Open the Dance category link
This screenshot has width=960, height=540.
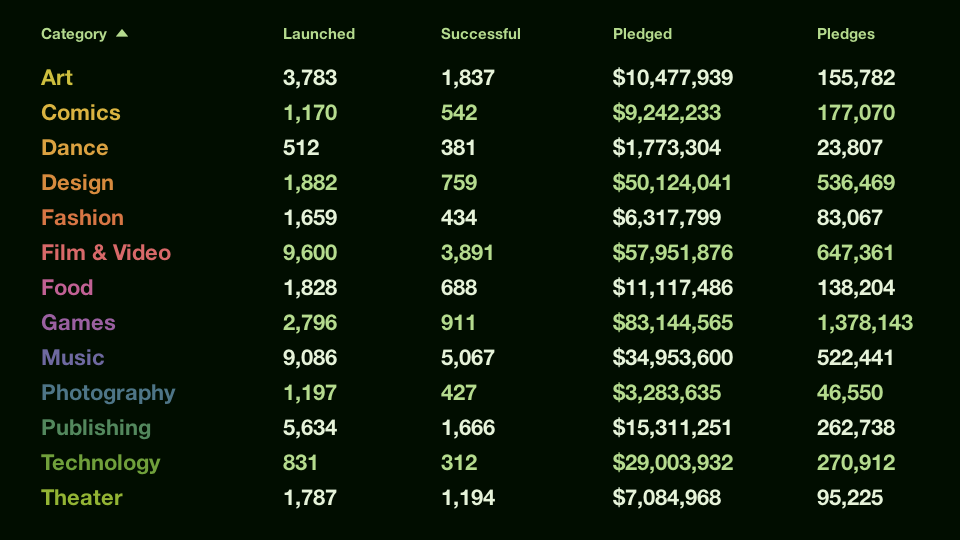click(75, 147)
